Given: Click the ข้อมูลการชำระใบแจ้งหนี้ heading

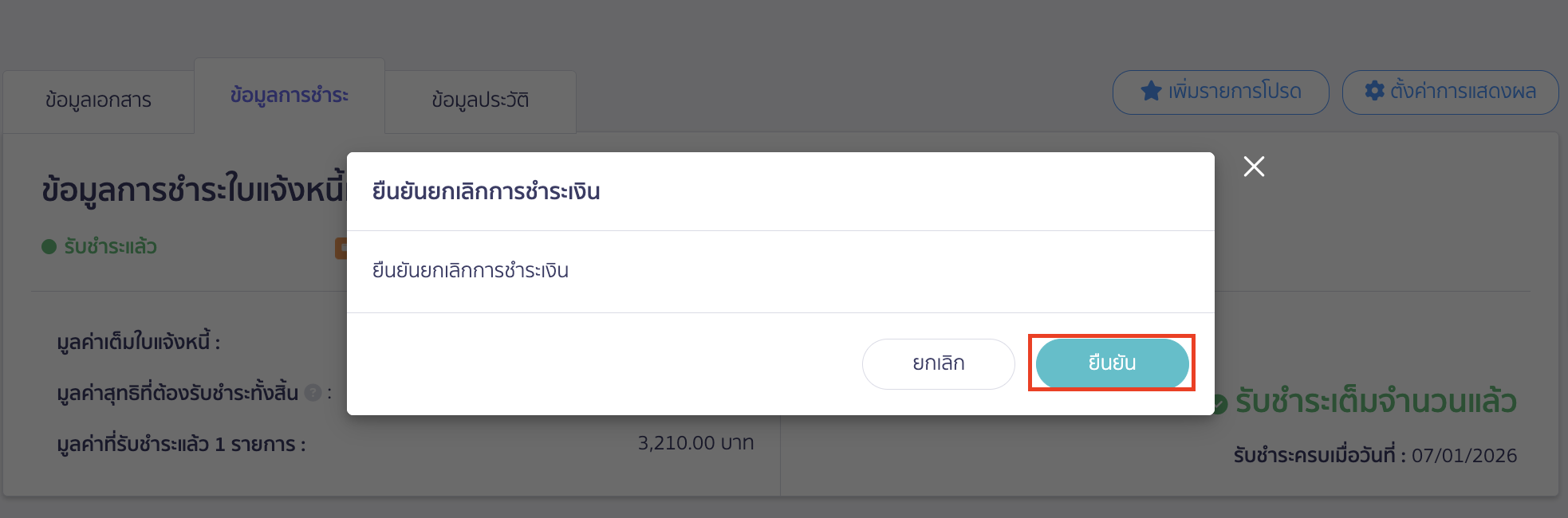Looking at the screenshot, I should click(x=193, y=190).
